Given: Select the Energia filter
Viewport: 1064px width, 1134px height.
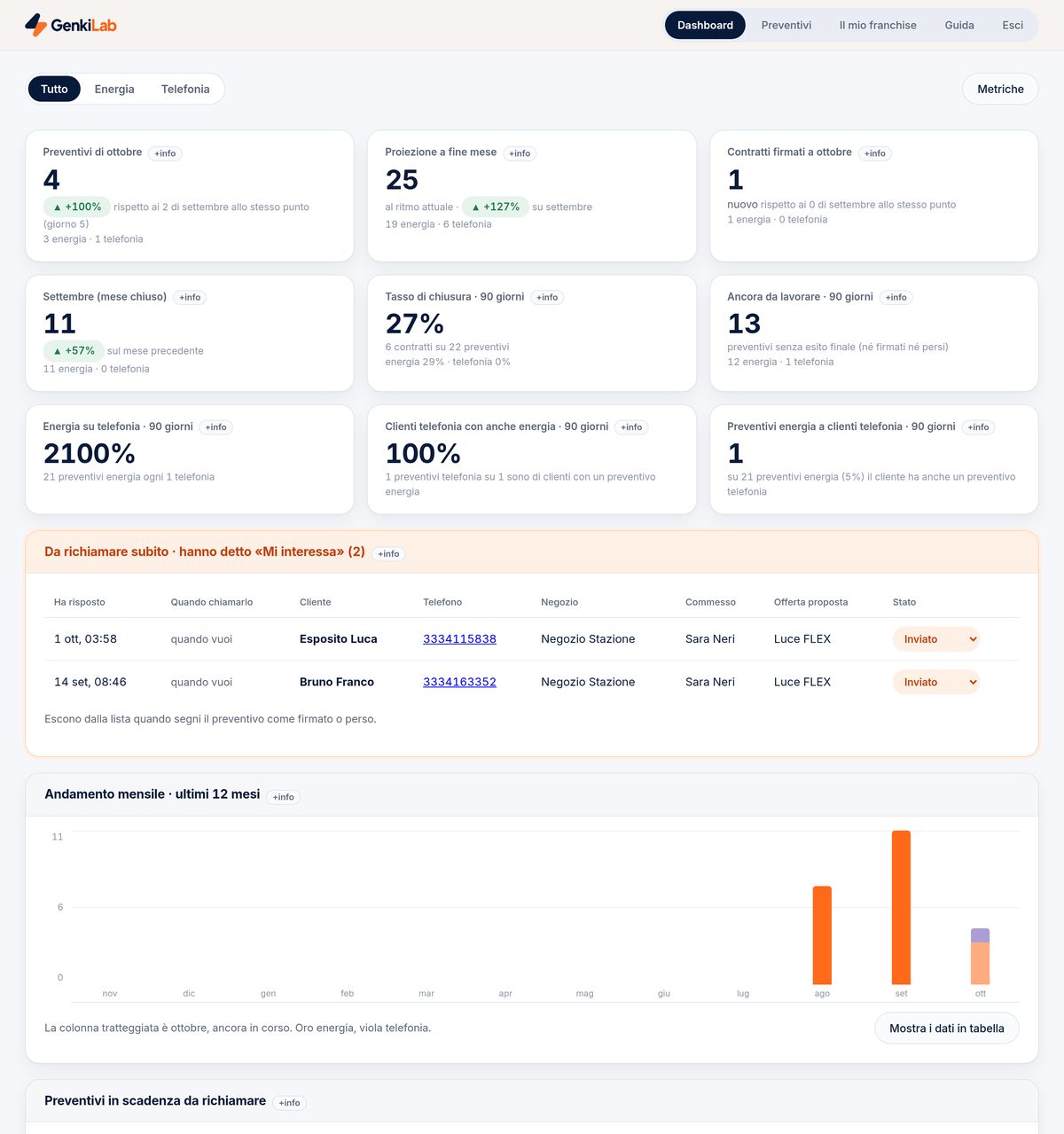Looking at the screenshot, I should pos(114,89).
